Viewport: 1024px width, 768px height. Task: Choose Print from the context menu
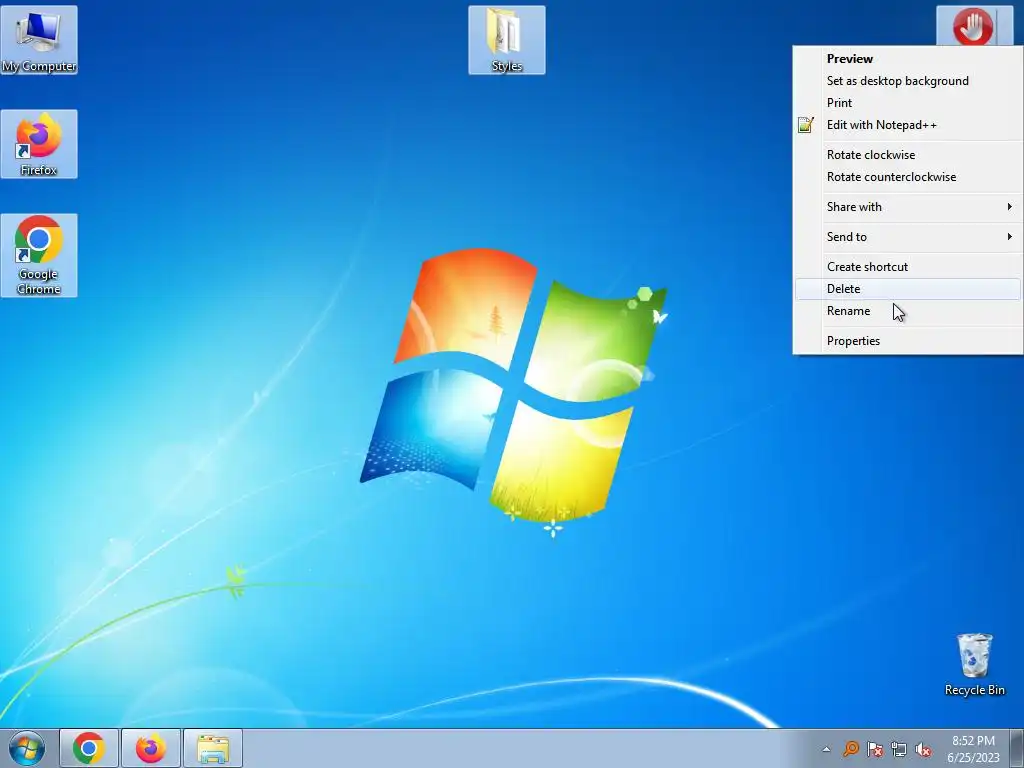(908, 103)
